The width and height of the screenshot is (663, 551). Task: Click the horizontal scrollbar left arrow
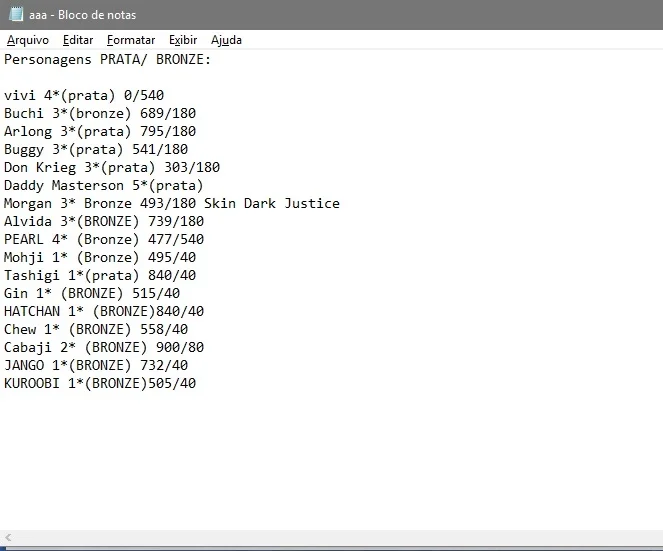pyautogui.click(x=8, y=538)
